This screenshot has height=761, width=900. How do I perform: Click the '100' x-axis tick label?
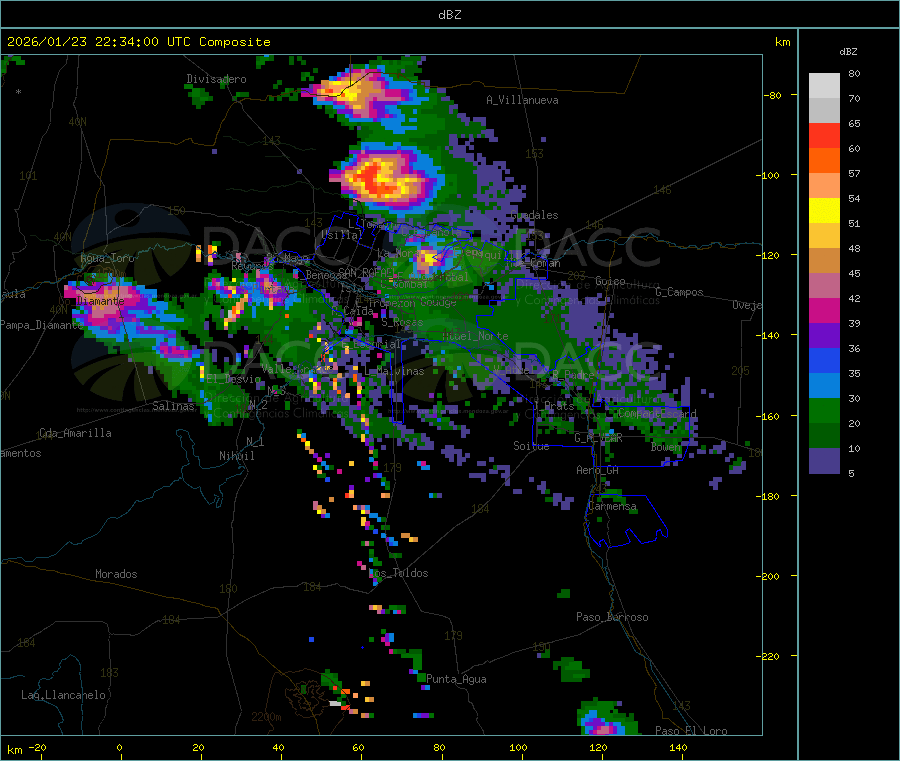point(518,748)
